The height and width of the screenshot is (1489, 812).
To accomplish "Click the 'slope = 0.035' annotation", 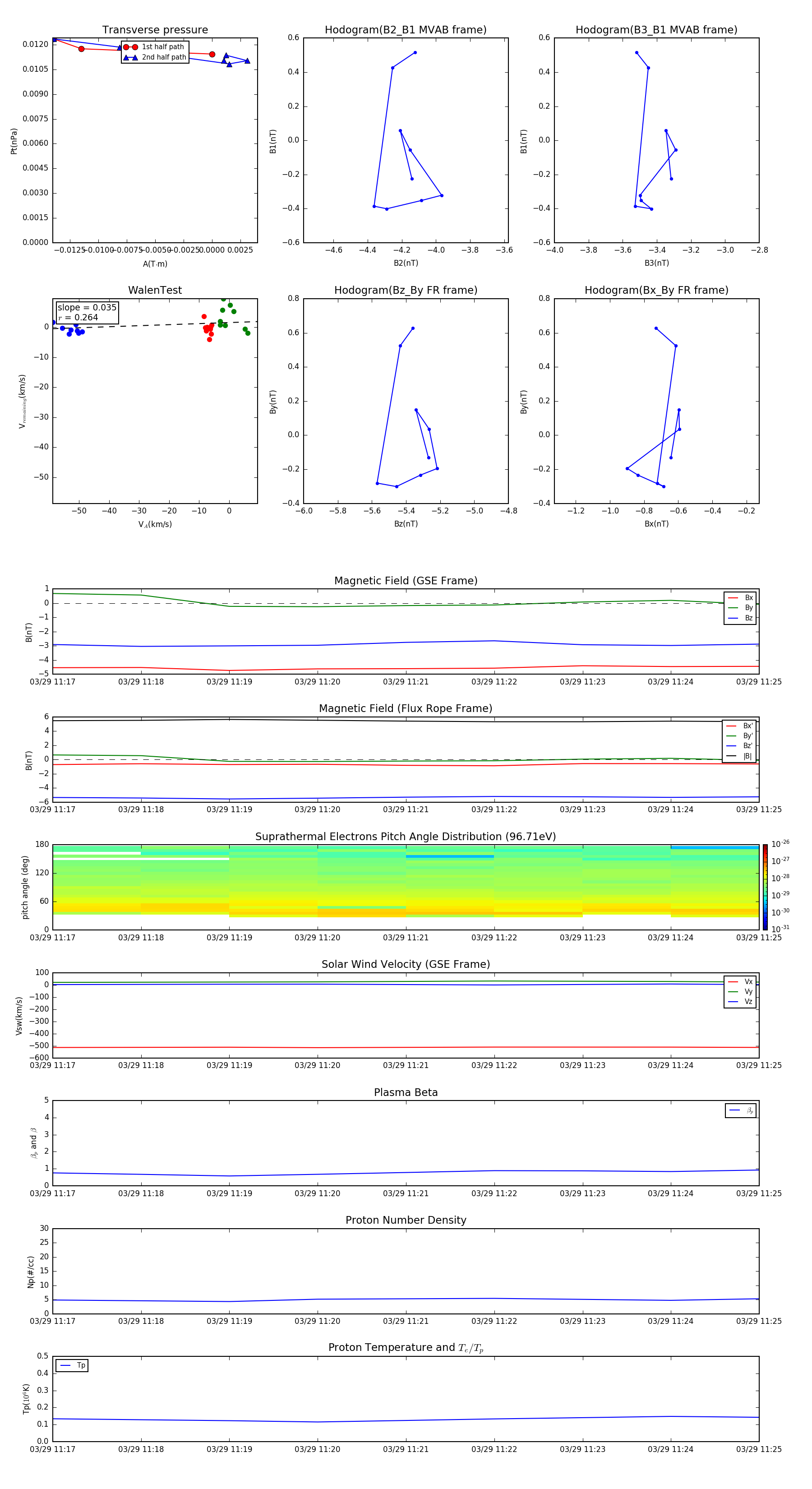I will [x=87, y=308].
